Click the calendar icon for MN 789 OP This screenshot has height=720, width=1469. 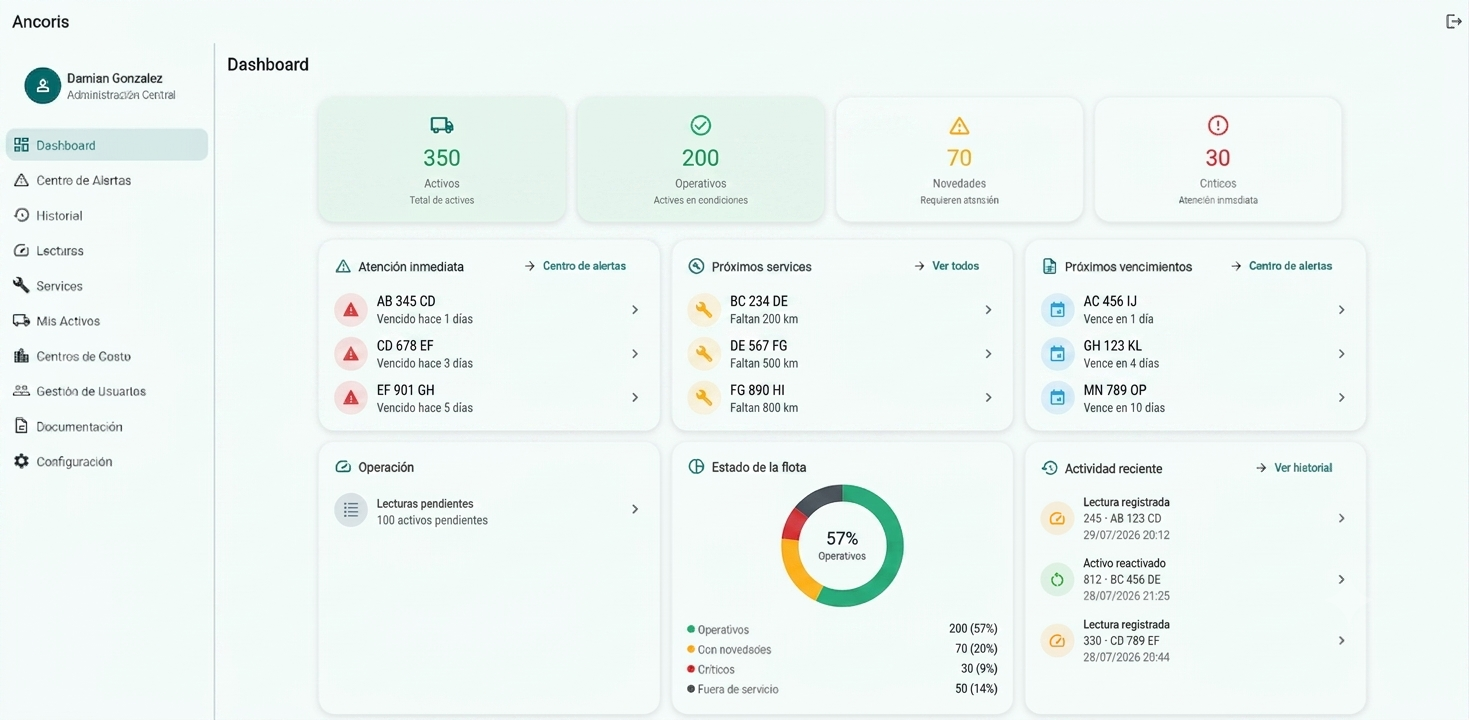(1057, 398)
